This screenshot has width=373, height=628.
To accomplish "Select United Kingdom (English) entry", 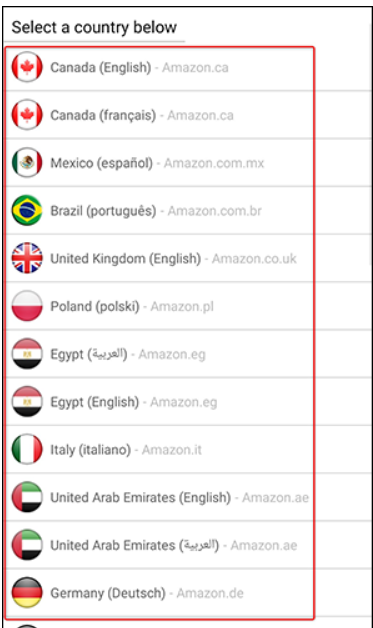I will pyautogui.click(x=159, y=258).
